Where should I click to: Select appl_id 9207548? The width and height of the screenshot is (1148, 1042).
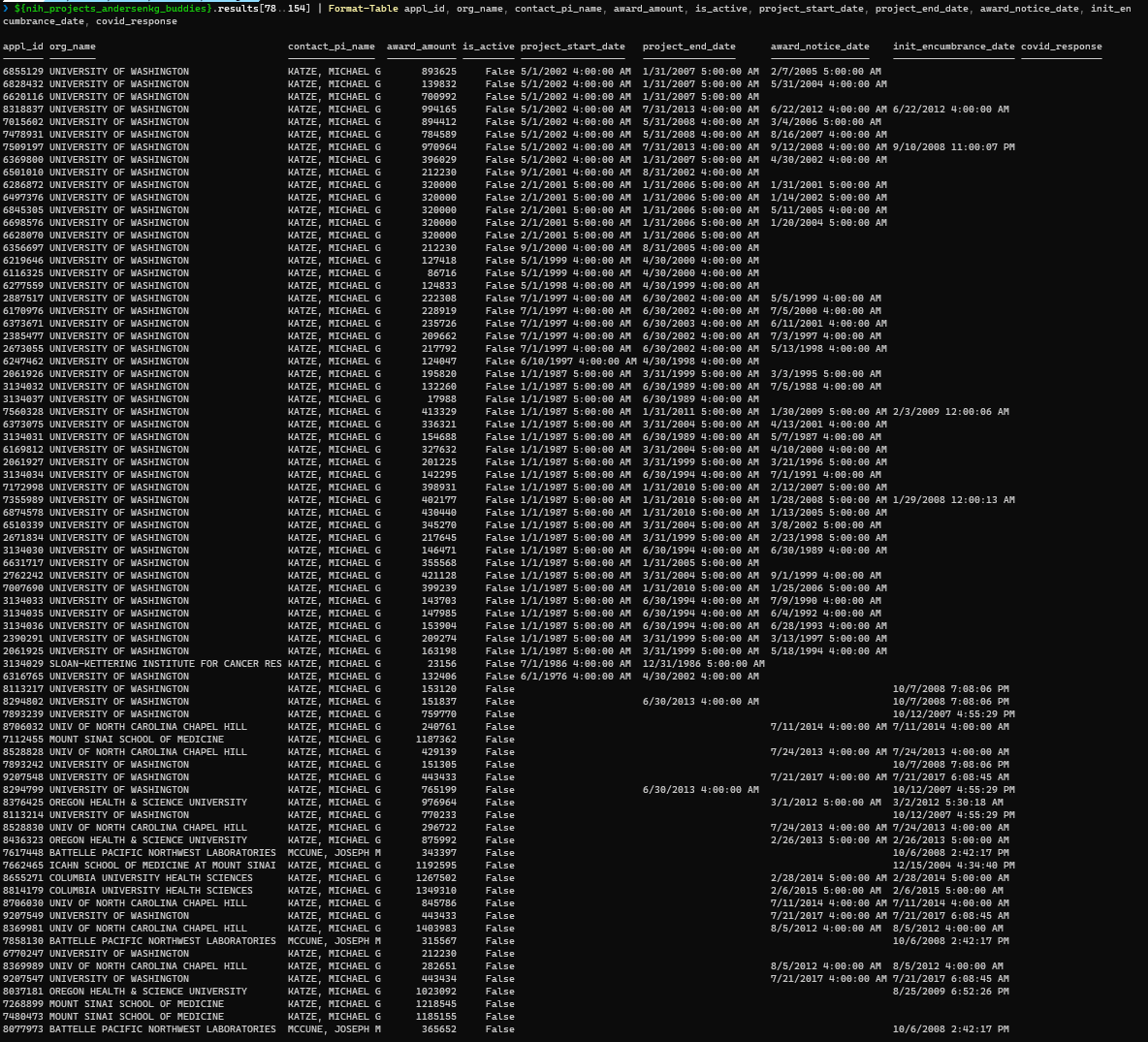click(22, 777)
